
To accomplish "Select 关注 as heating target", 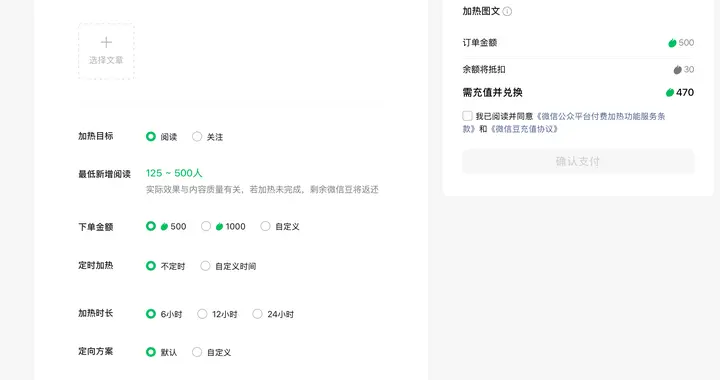I will (197, 136).
